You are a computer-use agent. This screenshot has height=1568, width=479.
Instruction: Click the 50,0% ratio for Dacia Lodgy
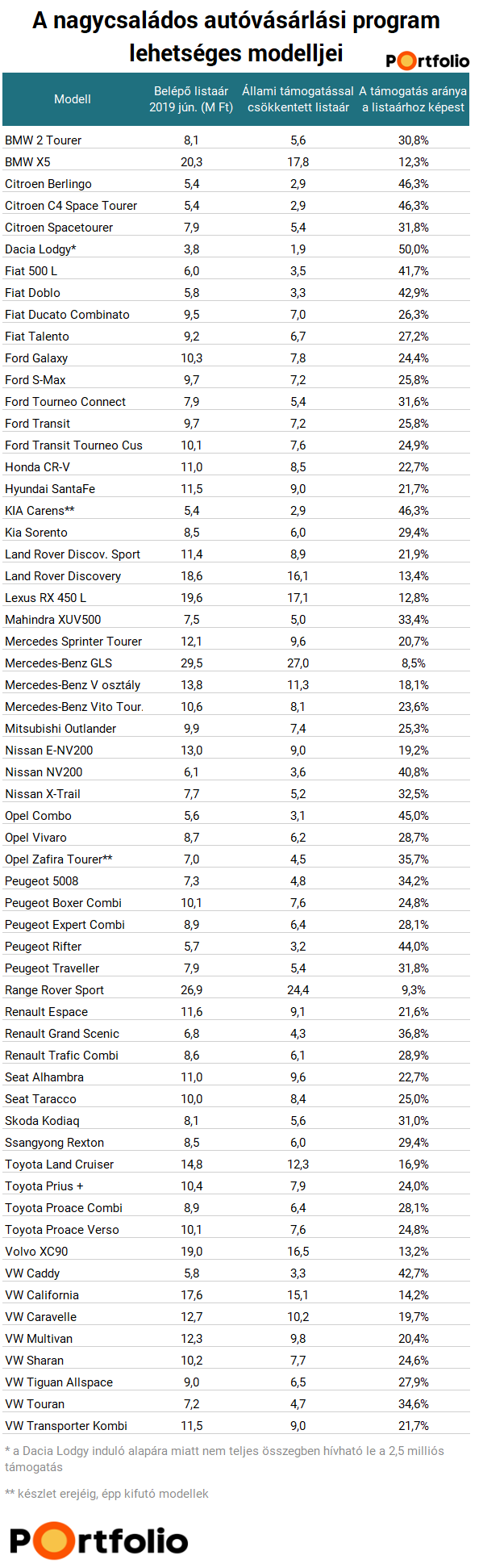coord(413,249)
